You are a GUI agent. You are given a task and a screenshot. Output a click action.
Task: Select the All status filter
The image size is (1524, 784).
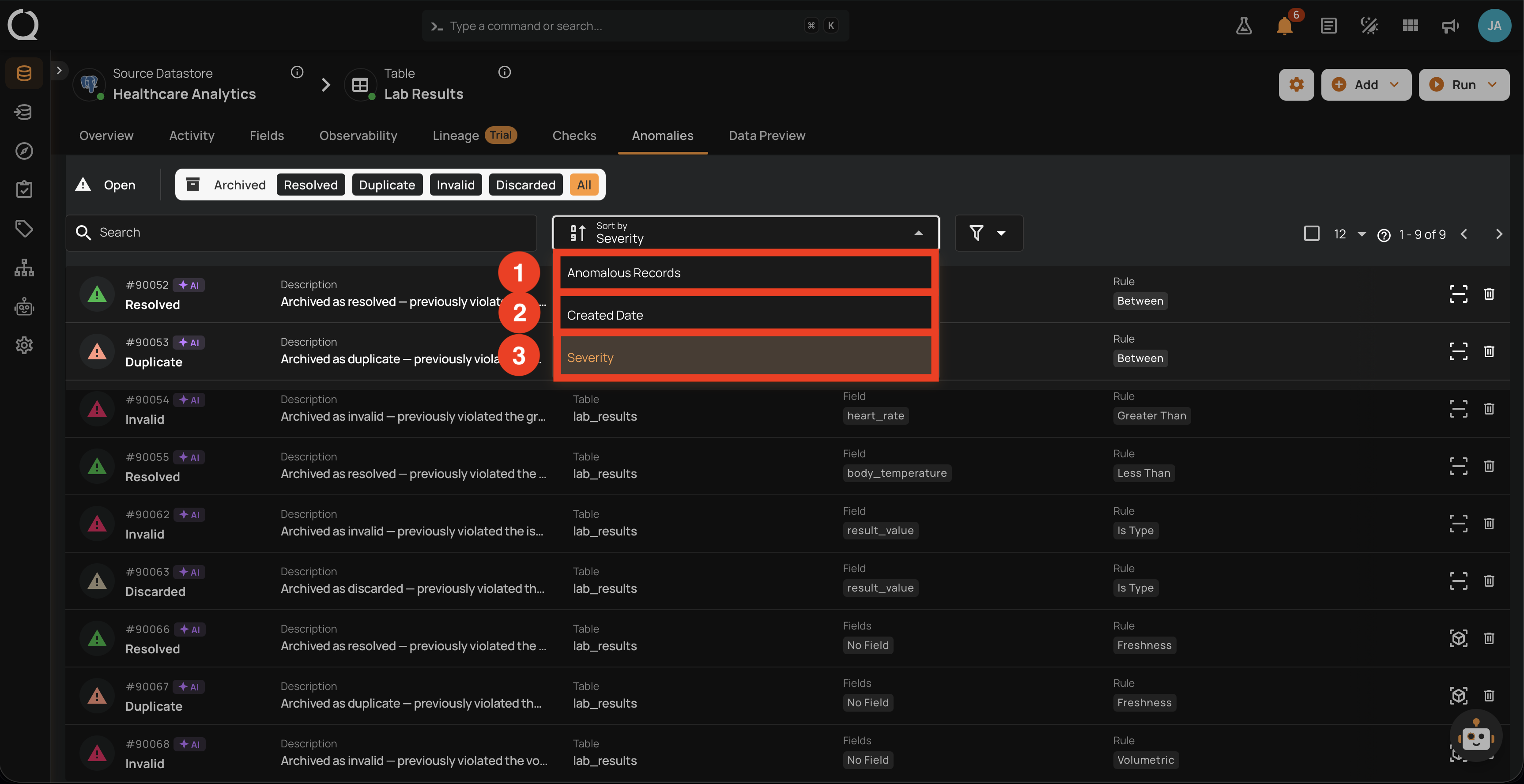point(584,185)
